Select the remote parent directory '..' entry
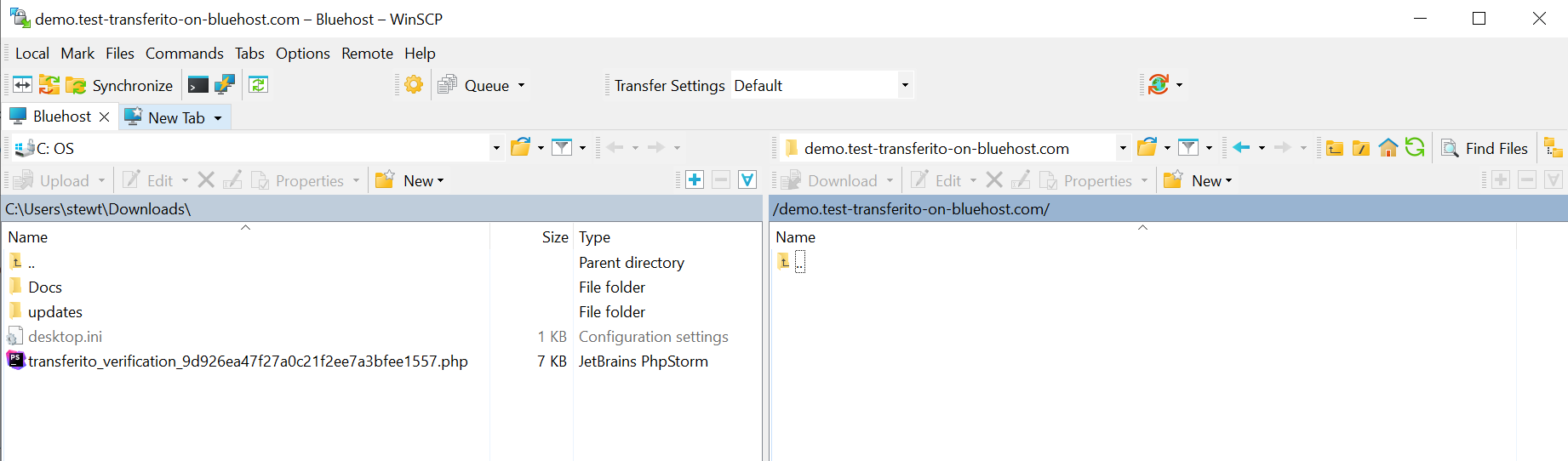Viewport: 1568px width, 461px height. click(x=792, y=262)
